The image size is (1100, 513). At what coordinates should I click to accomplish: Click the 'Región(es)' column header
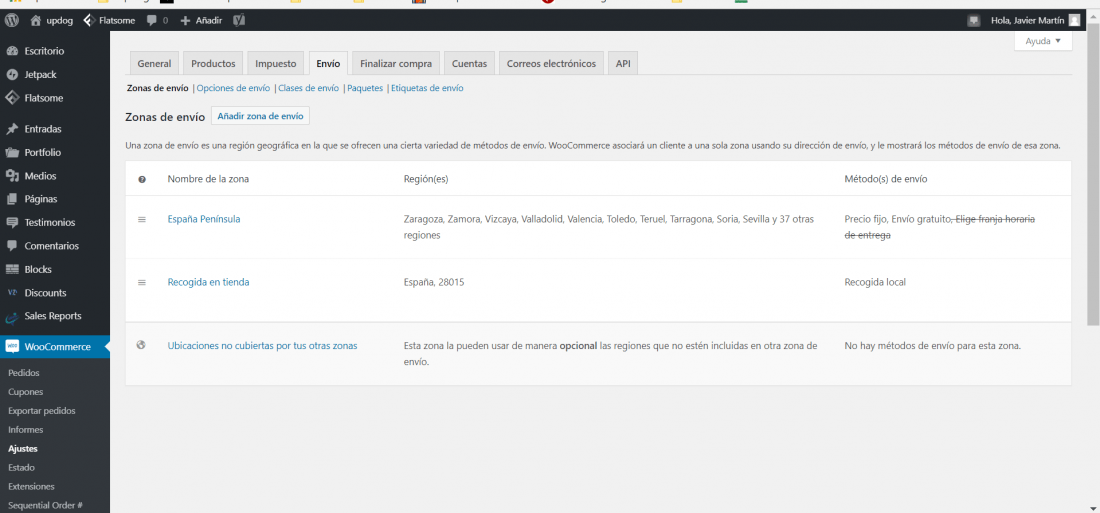pyautogui.click(x=426, y=179)
